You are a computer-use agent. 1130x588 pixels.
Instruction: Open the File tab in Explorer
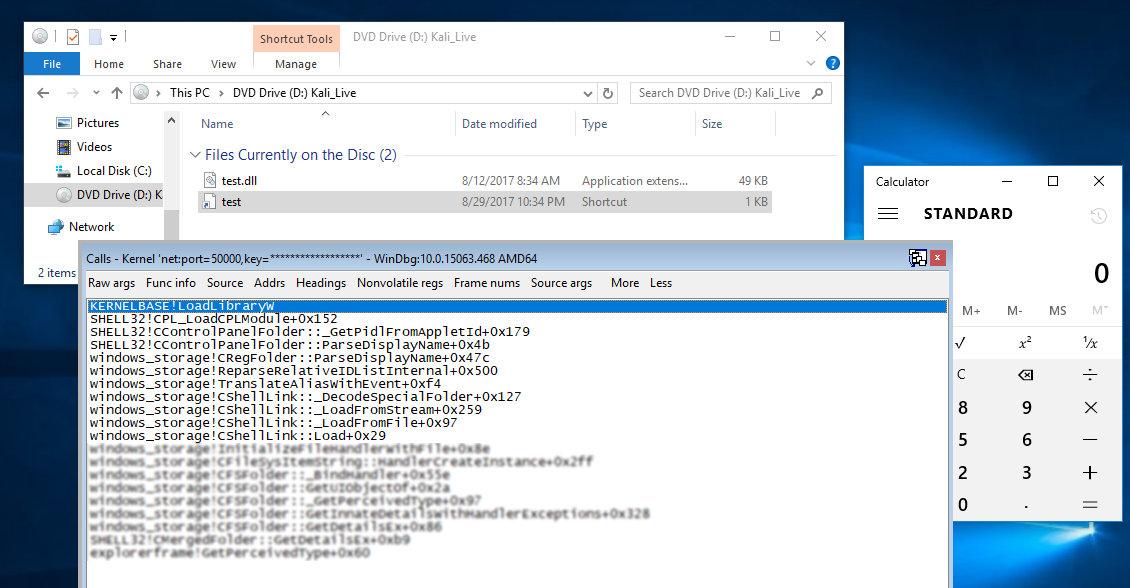tap(52, 64)
